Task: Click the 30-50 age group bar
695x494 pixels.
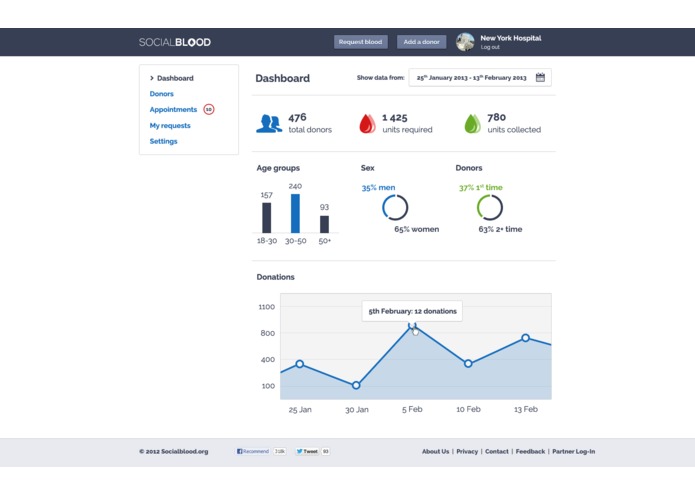Action: click(x=295, y=214)
